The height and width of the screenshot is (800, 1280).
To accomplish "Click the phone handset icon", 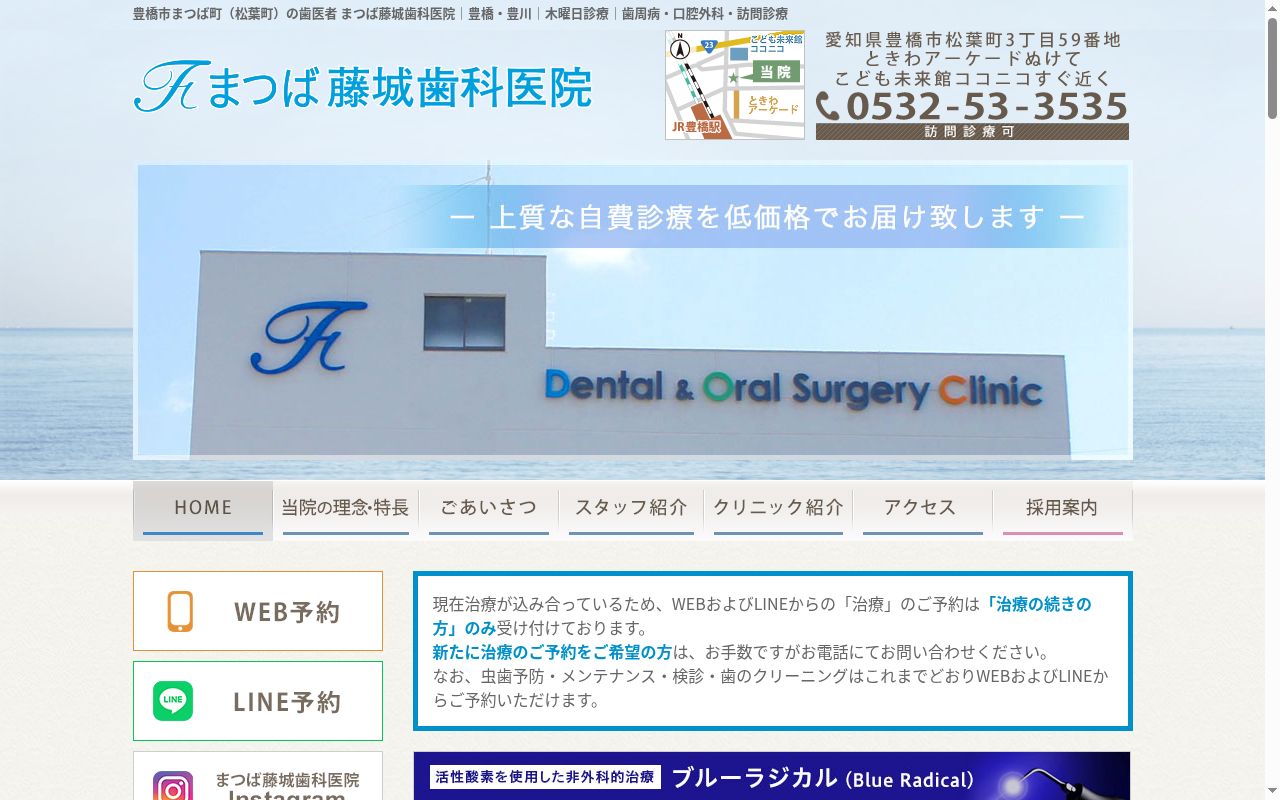I will tap(828, 106).
